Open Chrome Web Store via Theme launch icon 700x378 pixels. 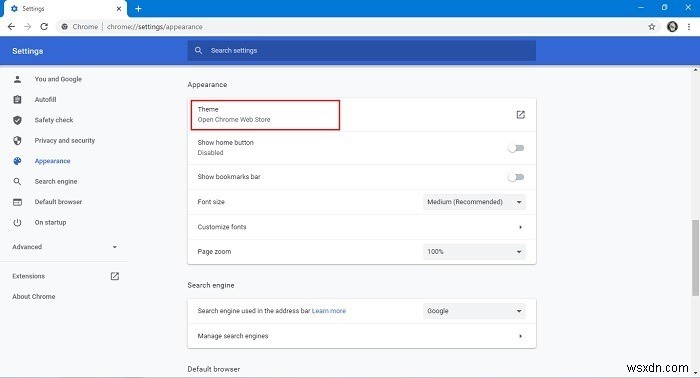coord(521,115)
